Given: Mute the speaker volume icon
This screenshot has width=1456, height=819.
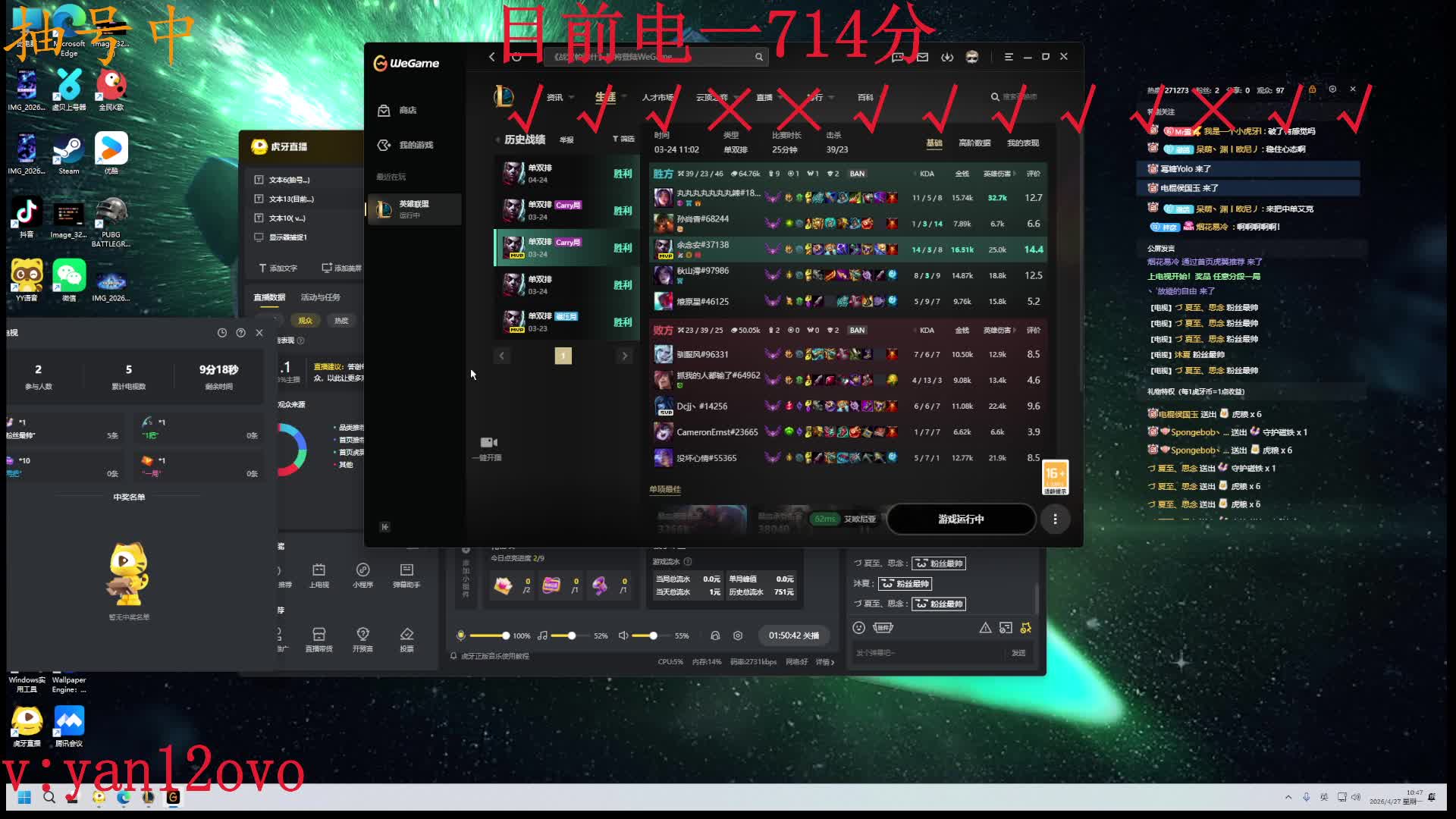Looking at the screenshot, I should (623, 635).
